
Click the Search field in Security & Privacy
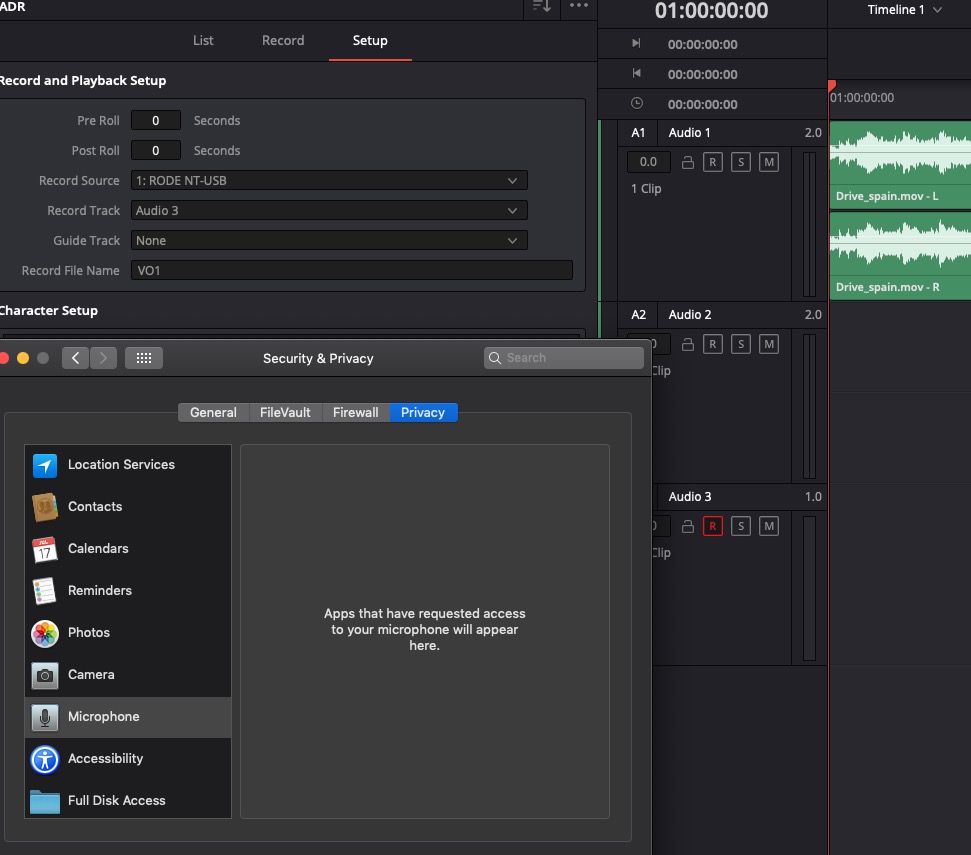coord(564,358)
